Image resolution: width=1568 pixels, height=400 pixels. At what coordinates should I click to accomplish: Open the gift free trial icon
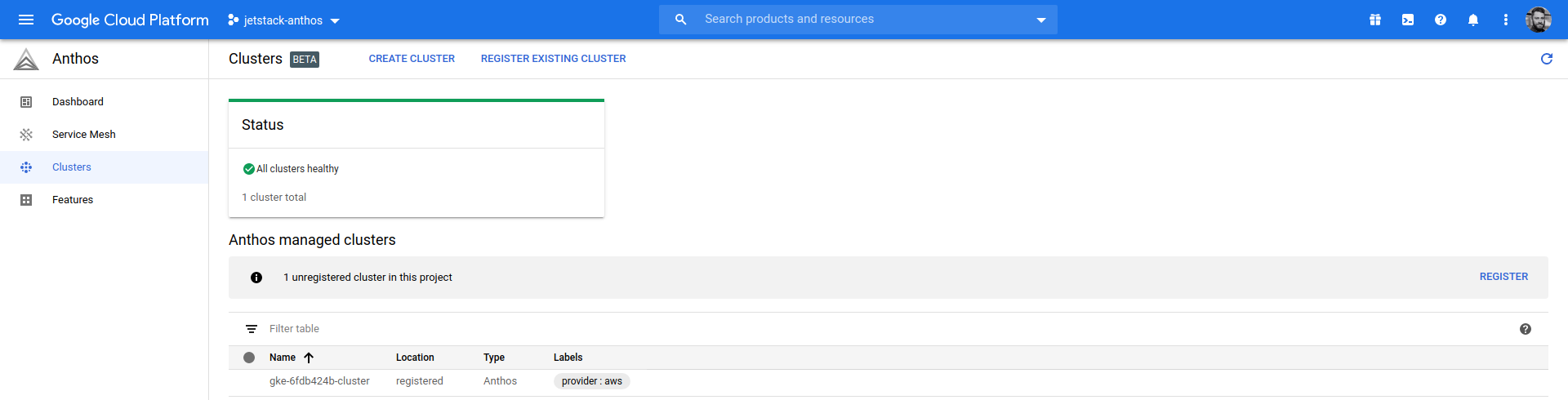tap(1375, 20)
